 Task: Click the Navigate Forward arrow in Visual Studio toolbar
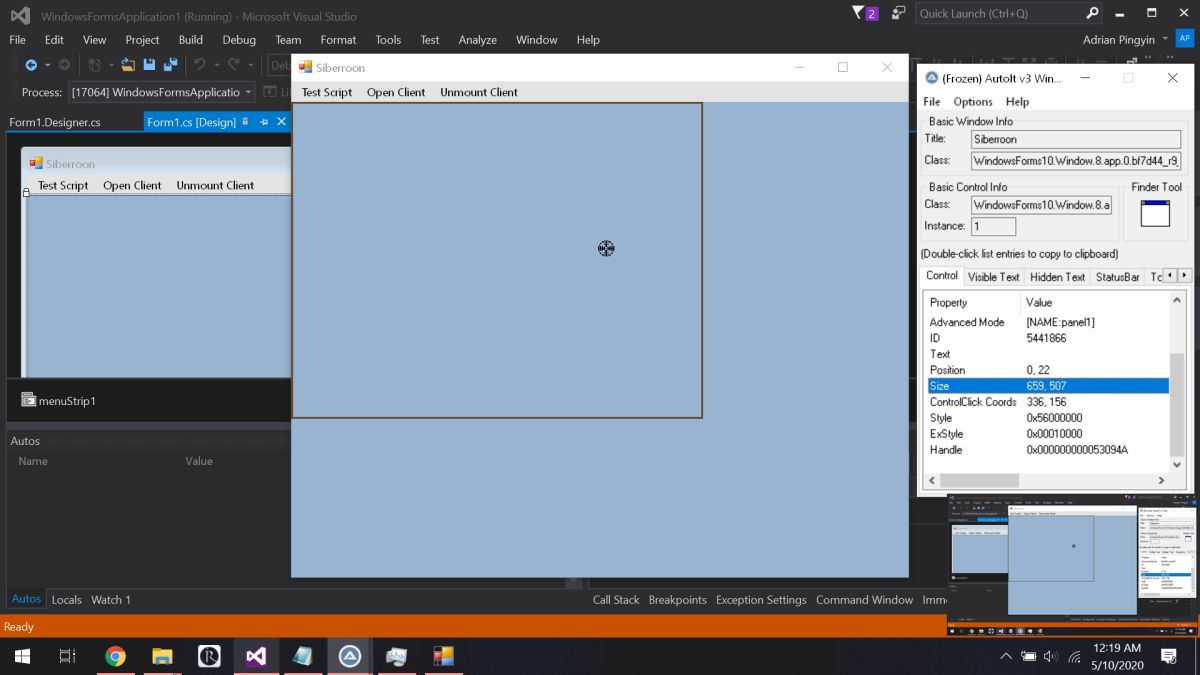[64, 65]
